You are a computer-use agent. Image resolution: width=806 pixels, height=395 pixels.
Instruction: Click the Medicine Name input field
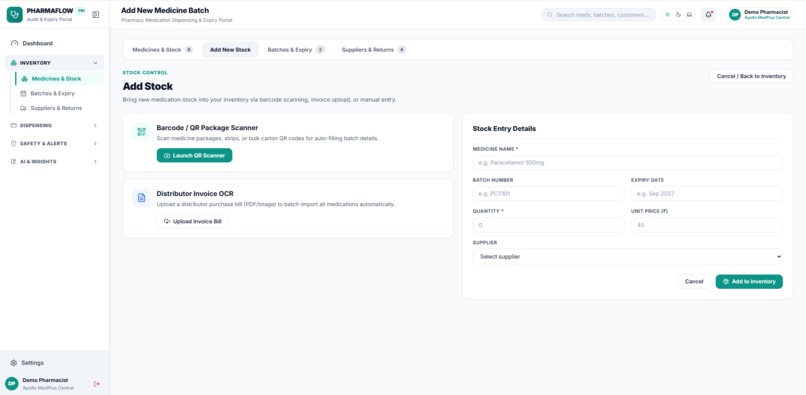[x=628, y=163]
